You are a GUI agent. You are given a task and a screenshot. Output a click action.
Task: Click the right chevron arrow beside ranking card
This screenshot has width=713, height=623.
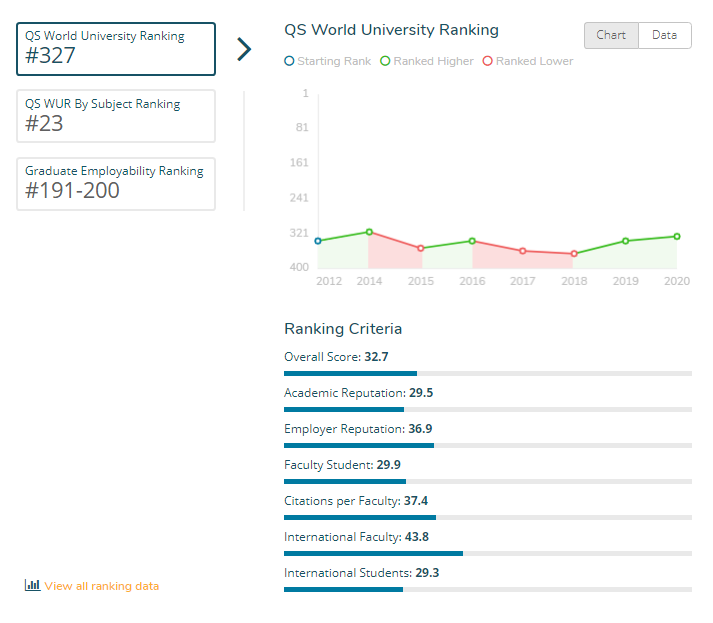pos(244,49)
